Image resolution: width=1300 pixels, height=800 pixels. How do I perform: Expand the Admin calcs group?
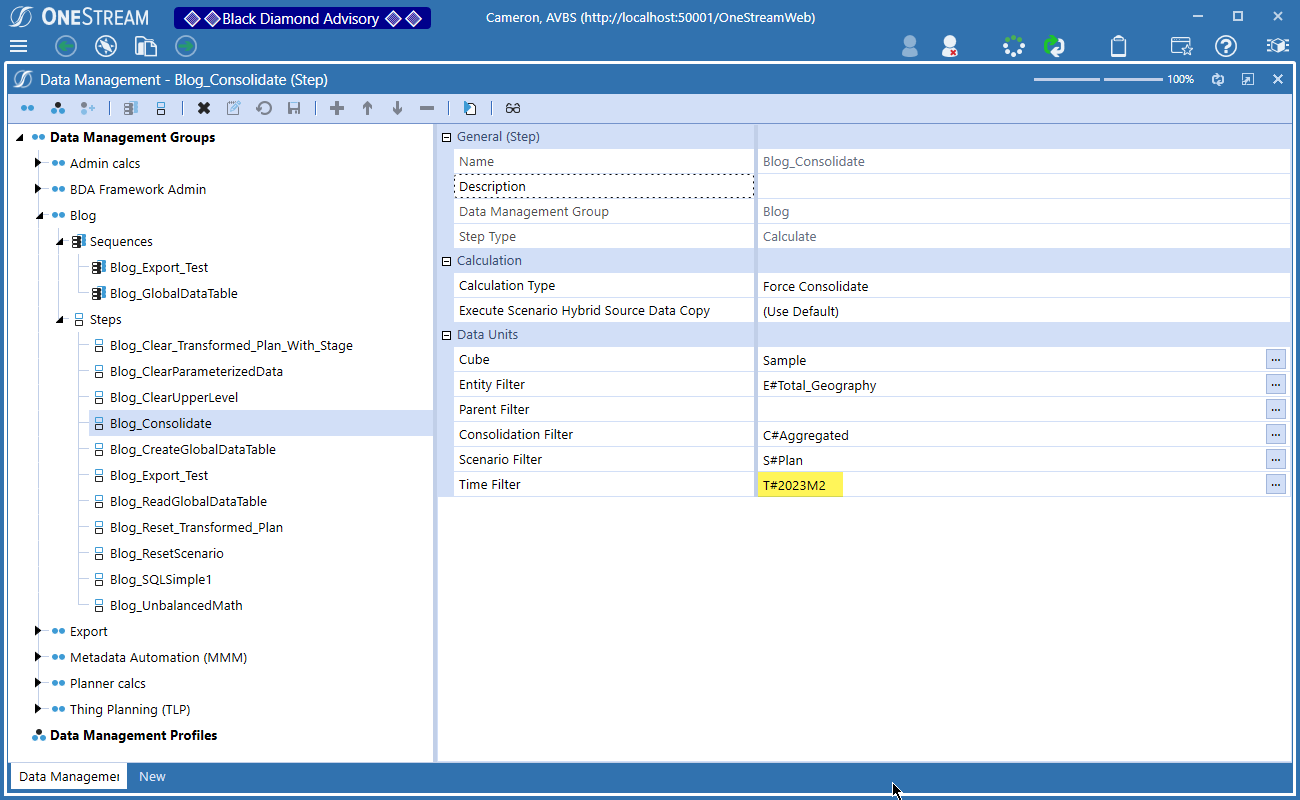[38, 163]
